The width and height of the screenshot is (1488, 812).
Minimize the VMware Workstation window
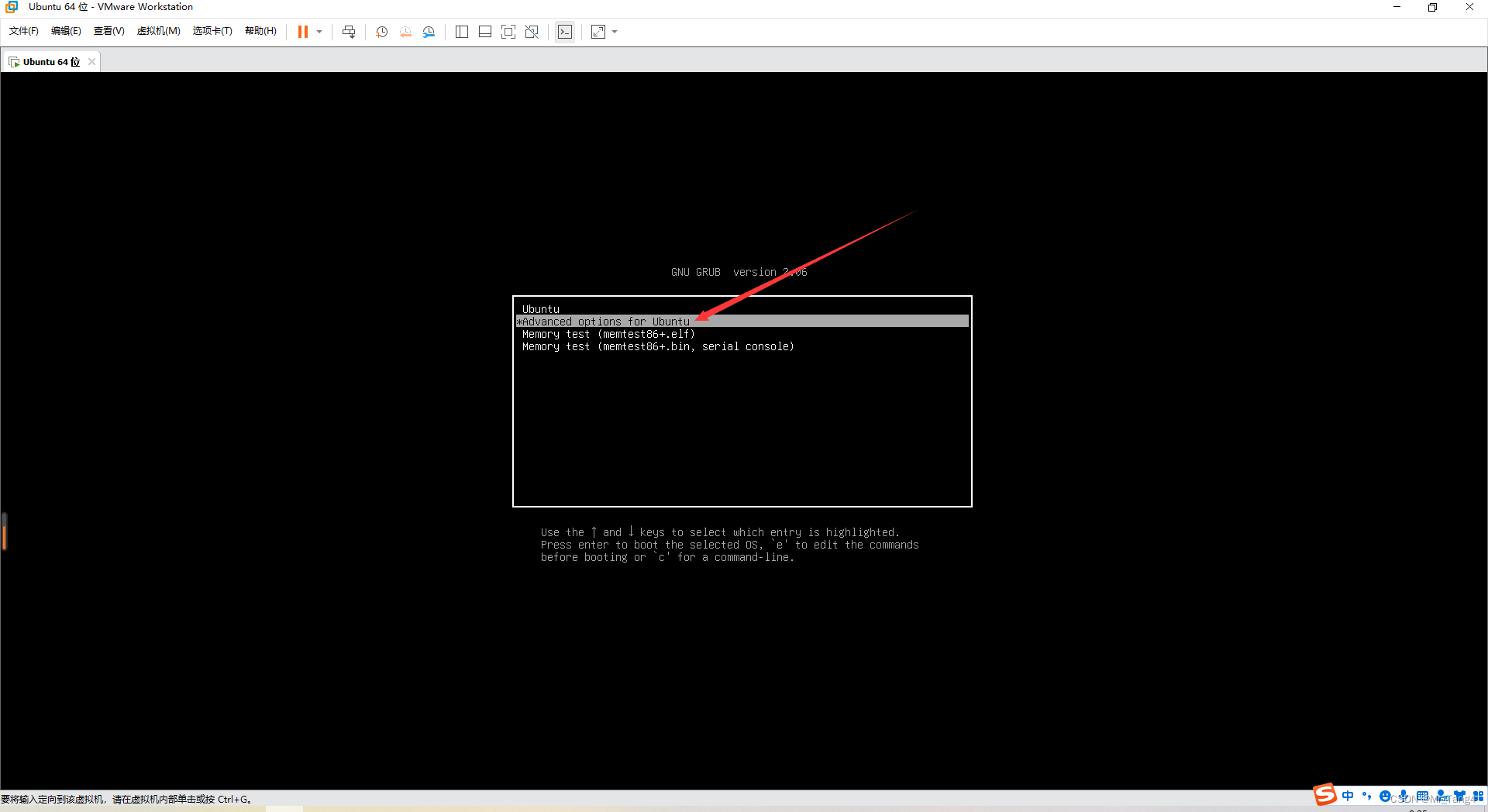click(x=1397, y=7)
